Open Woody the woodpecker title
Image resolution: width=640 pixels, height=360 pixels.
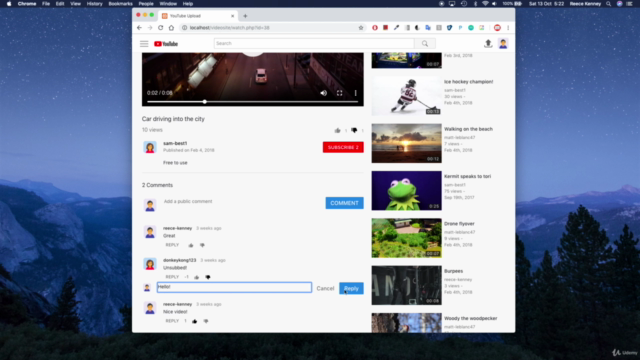[x=471, y=318]
